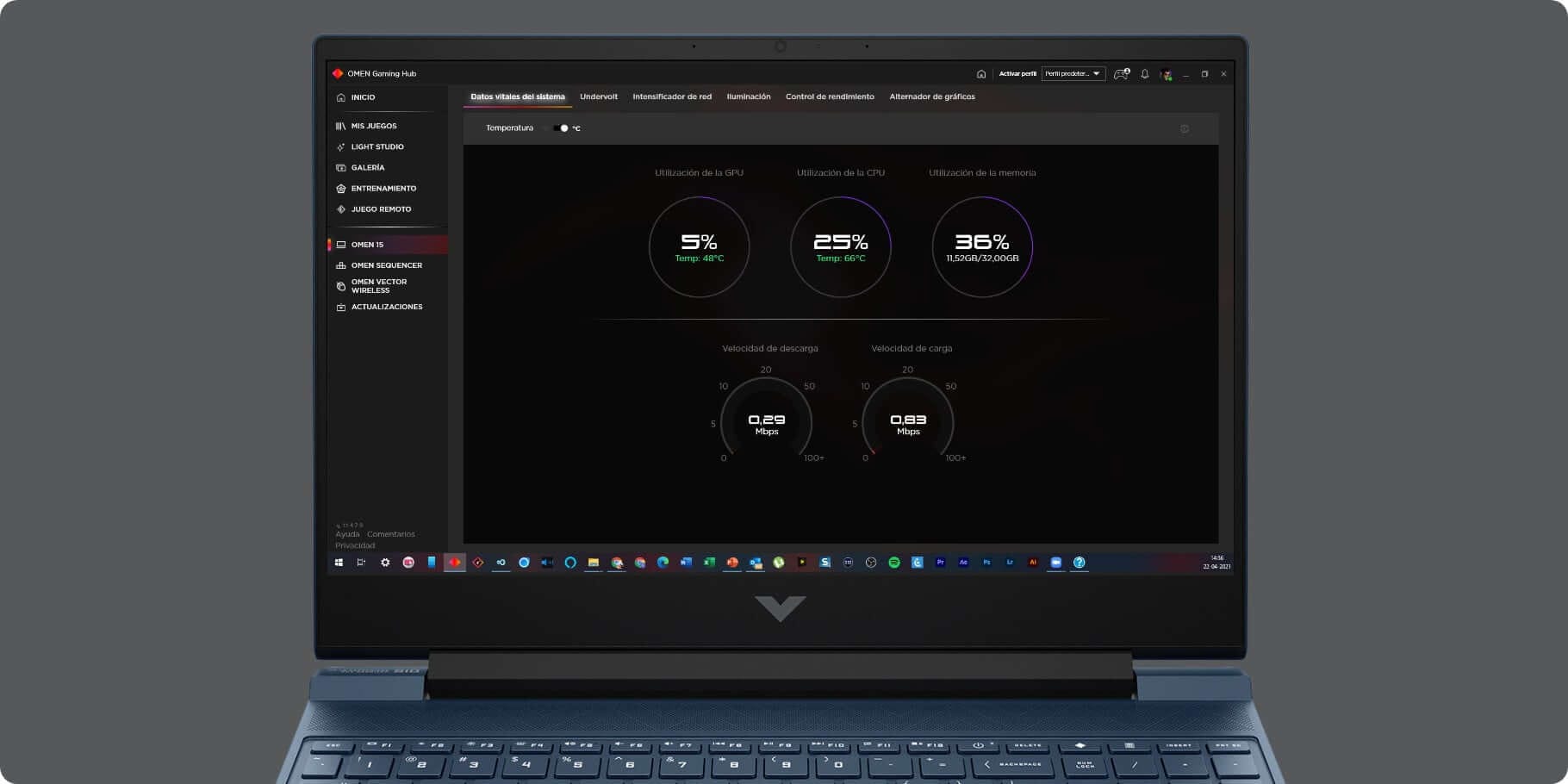Image resolution: width=1568 pixels, height=784 pixels.
Task: Click the memory utilization 36% gauge
Action: 982,247
